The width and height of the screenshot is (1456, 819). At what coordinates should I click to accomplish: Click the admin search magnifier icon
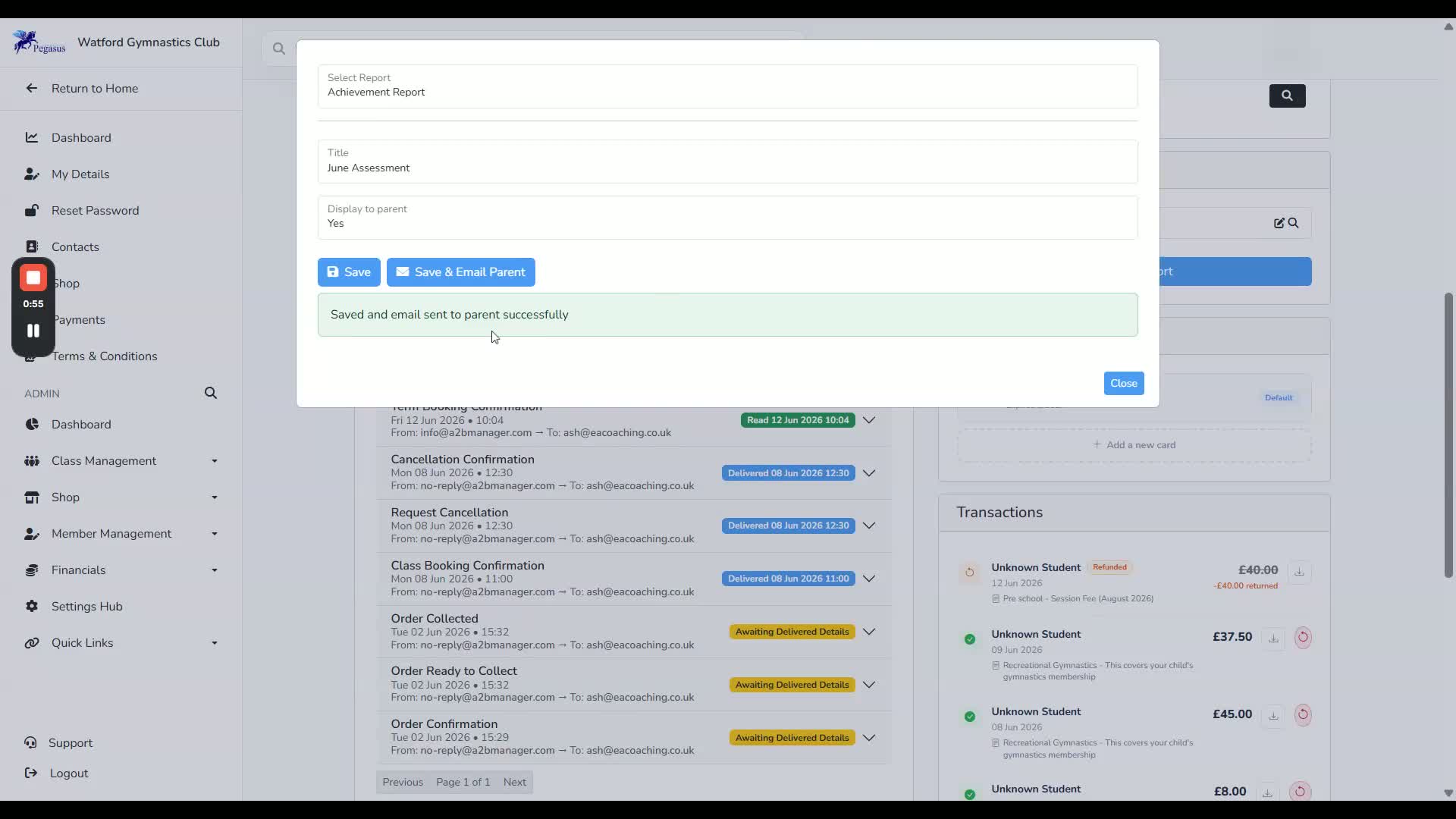(x=211, y=393)
